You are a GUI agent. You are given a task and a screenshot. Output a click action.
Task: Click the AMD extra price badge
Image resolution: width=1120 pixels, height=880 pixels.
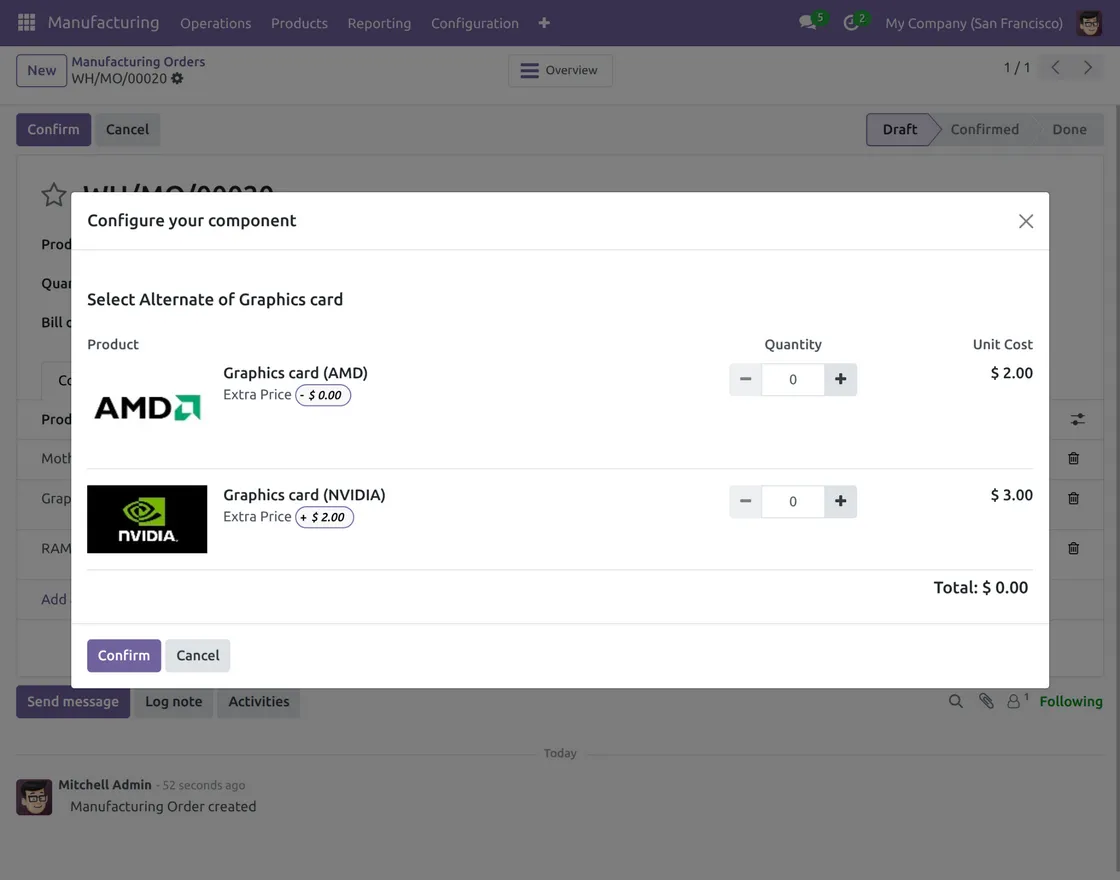pyautogui.click(x=323, y=395)
